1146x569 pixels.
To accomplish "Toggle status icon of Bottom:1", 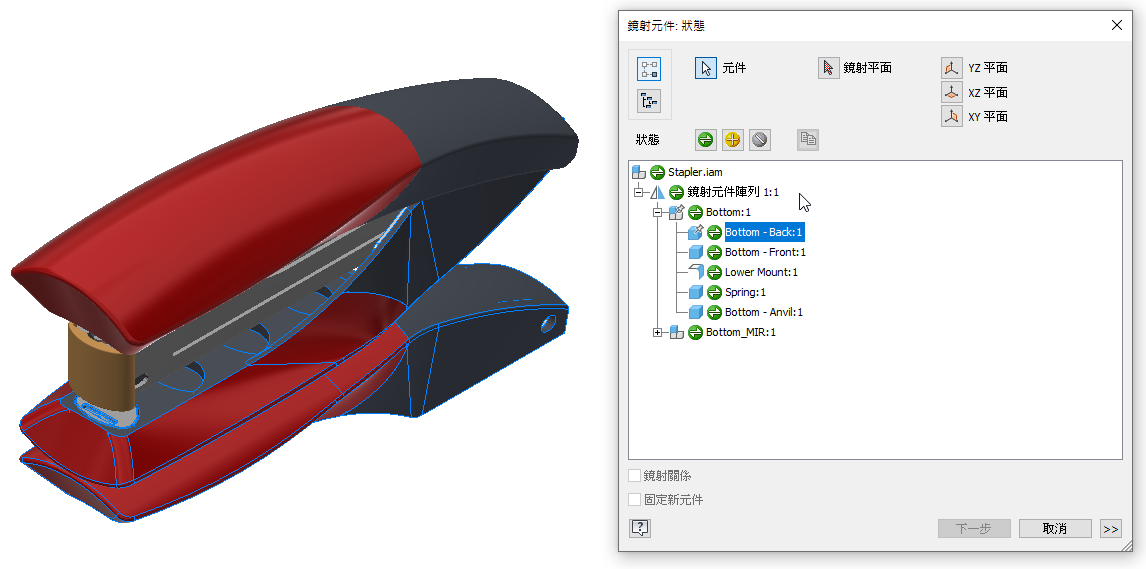I will (x=695, y=213).
